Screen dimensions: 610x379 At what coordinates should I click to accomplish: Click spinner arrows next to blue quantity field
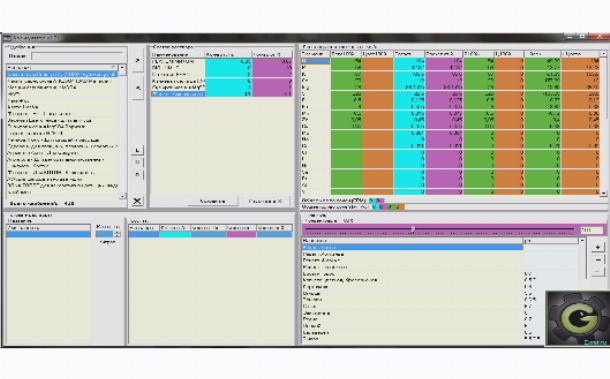(117, 234)
